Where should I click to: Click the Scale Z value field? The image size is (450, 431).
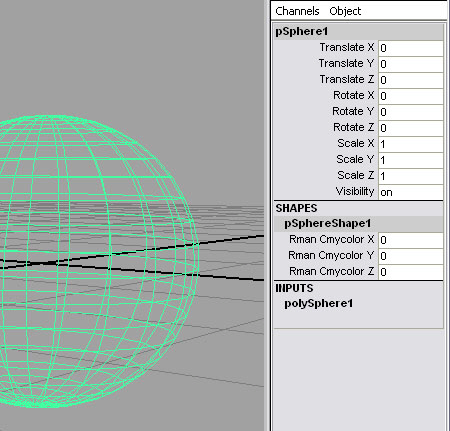click(x=411, y=176)
